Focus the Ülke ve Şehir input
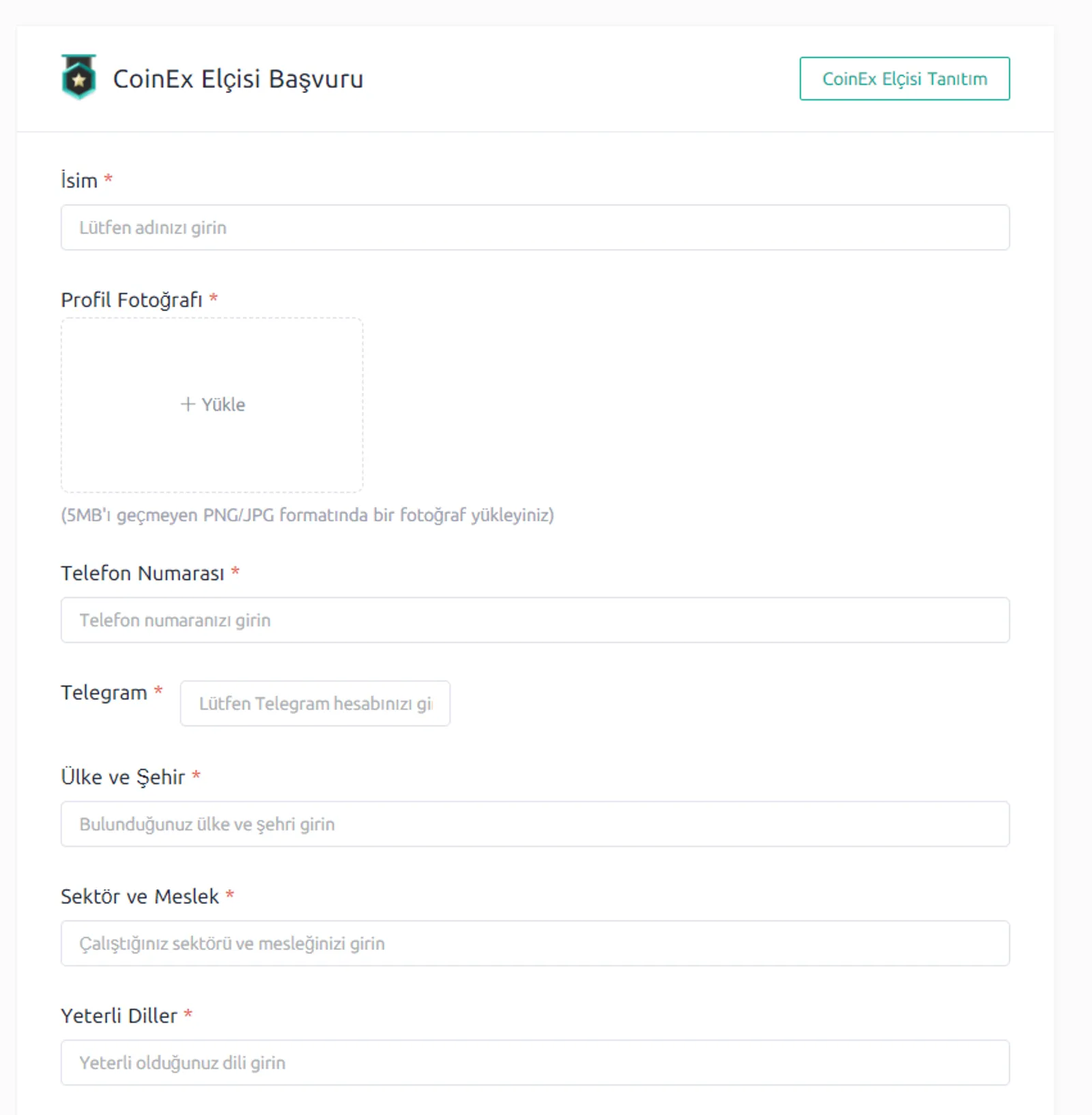 point(535,824)
